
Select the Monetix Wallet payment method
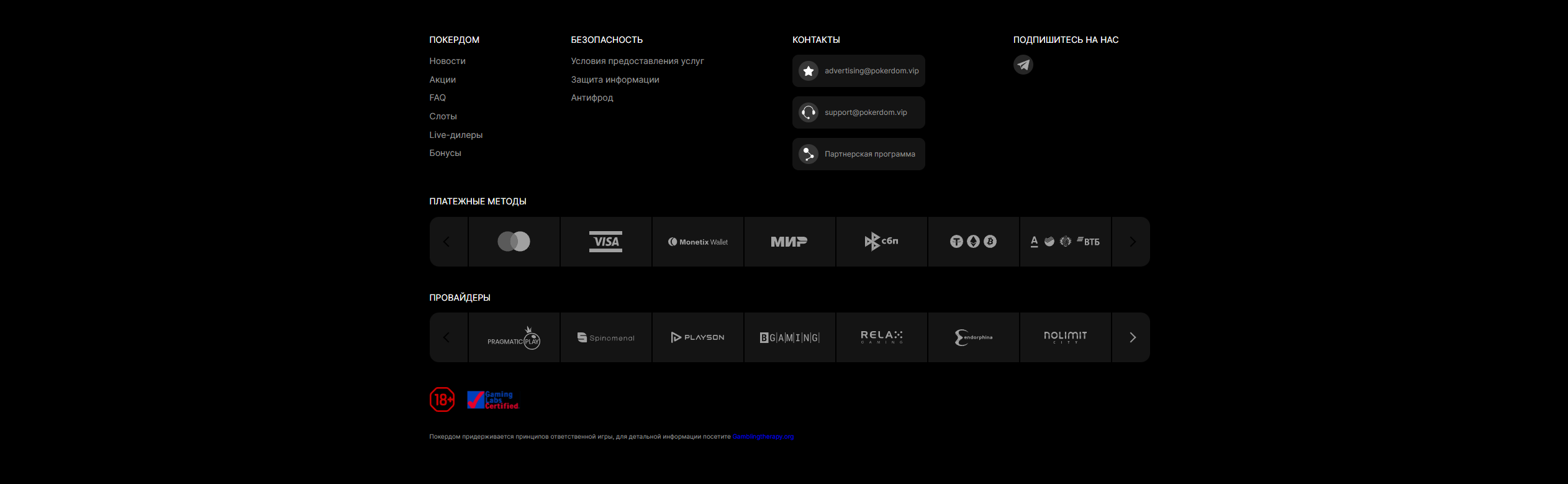[x=698, y=242]
